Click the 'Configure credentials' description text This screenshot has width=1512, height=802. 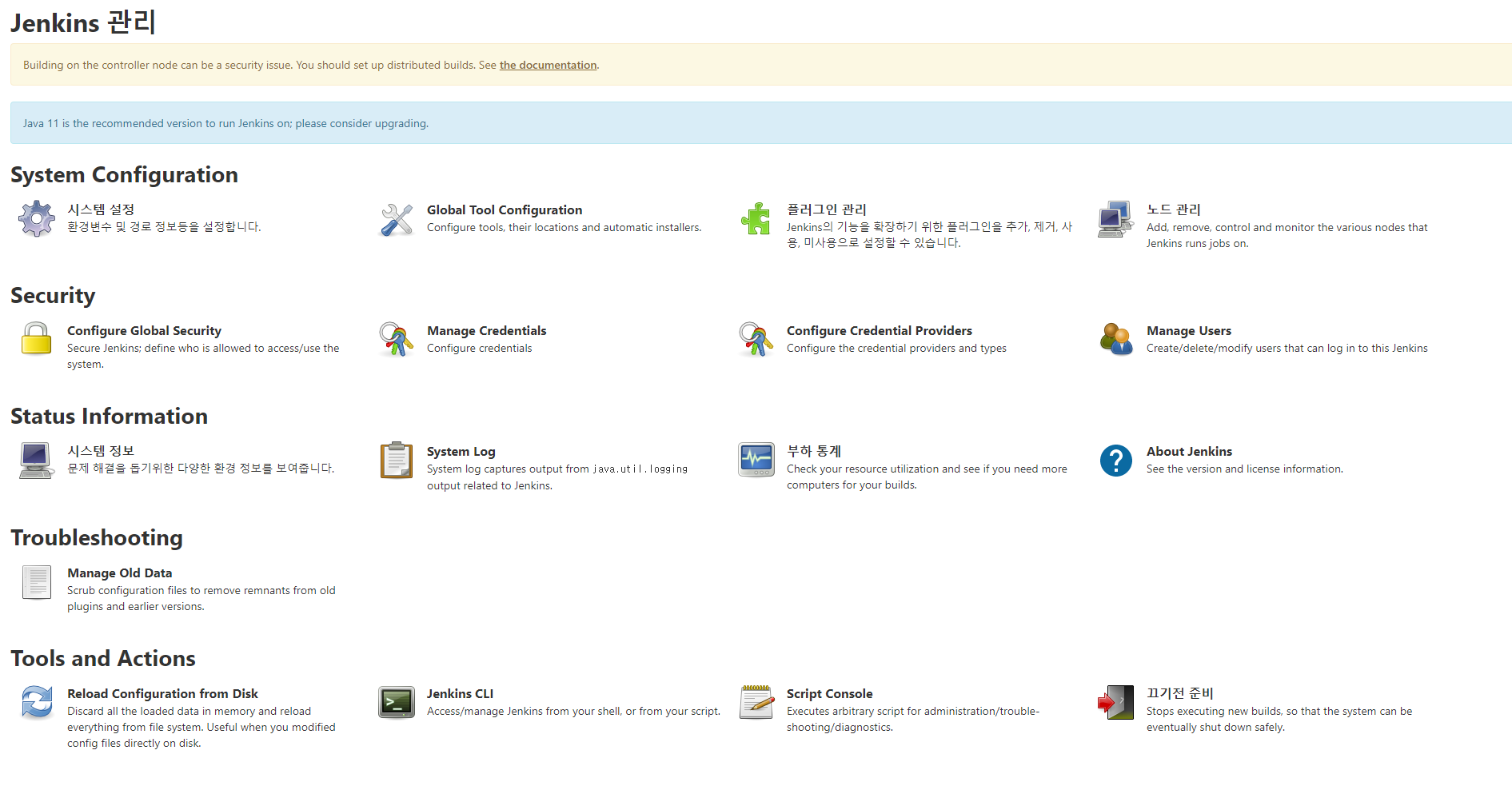480,349
